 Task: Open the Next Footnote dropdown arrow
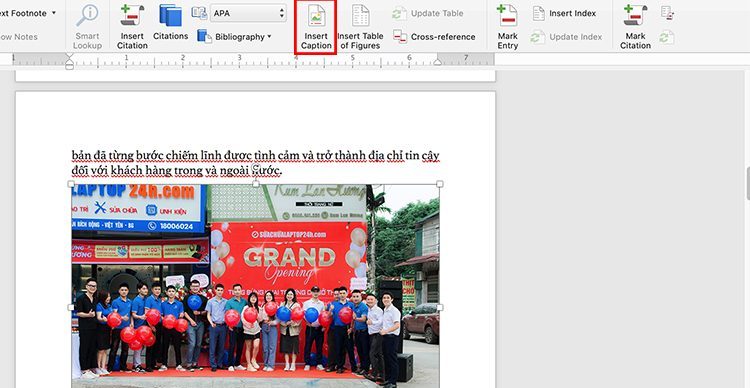(x=54, y=13)
